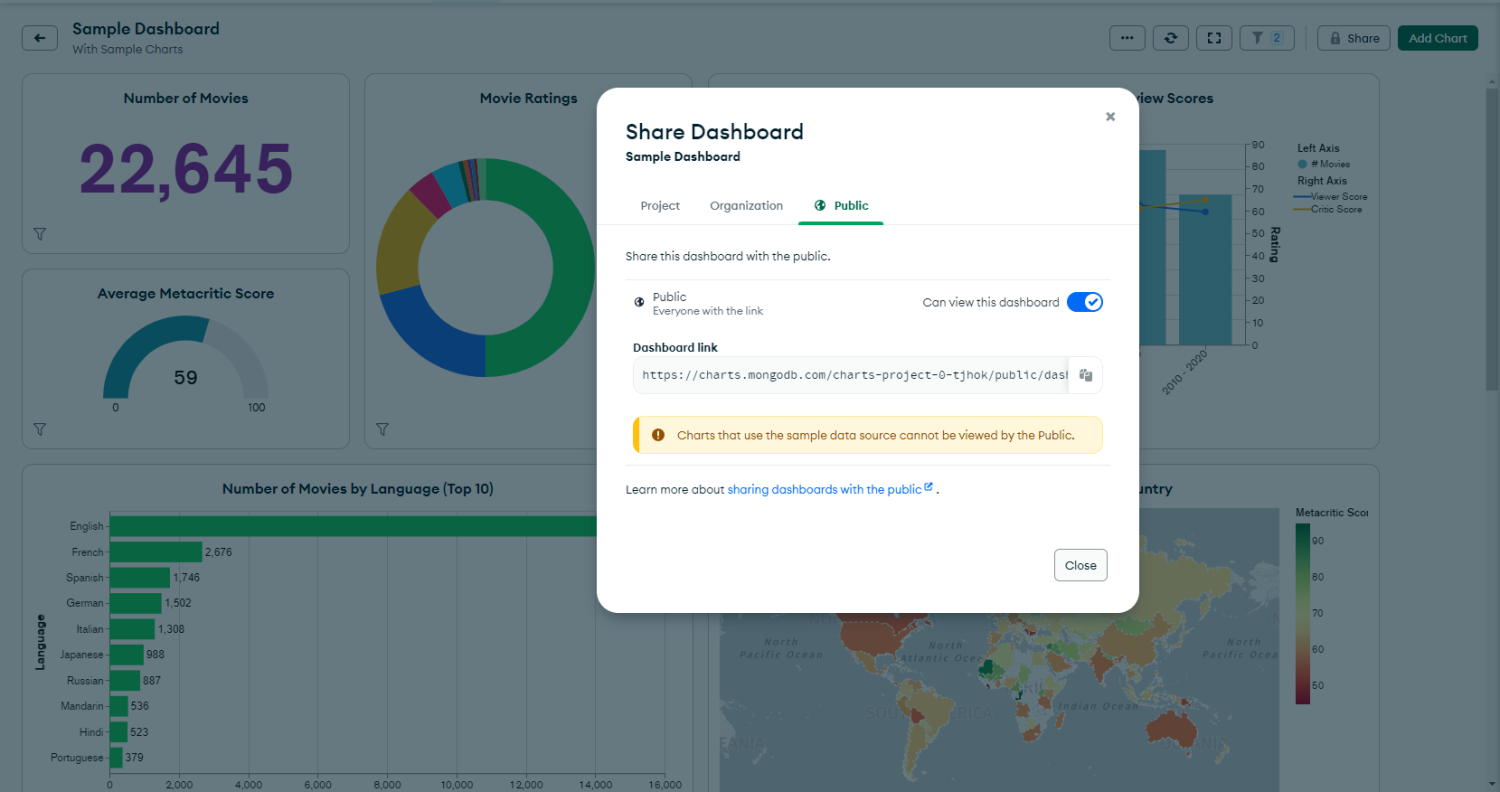Viewport: 1500px width, 792px height.
Task: Toggle off public view access switch
Action: point(1084,302)
